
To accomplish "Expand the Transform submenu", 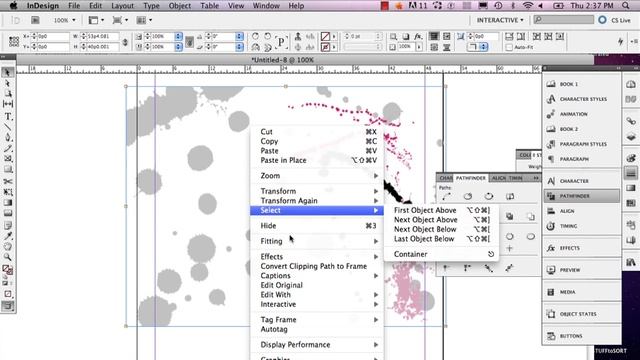I will tap(317, 191).
